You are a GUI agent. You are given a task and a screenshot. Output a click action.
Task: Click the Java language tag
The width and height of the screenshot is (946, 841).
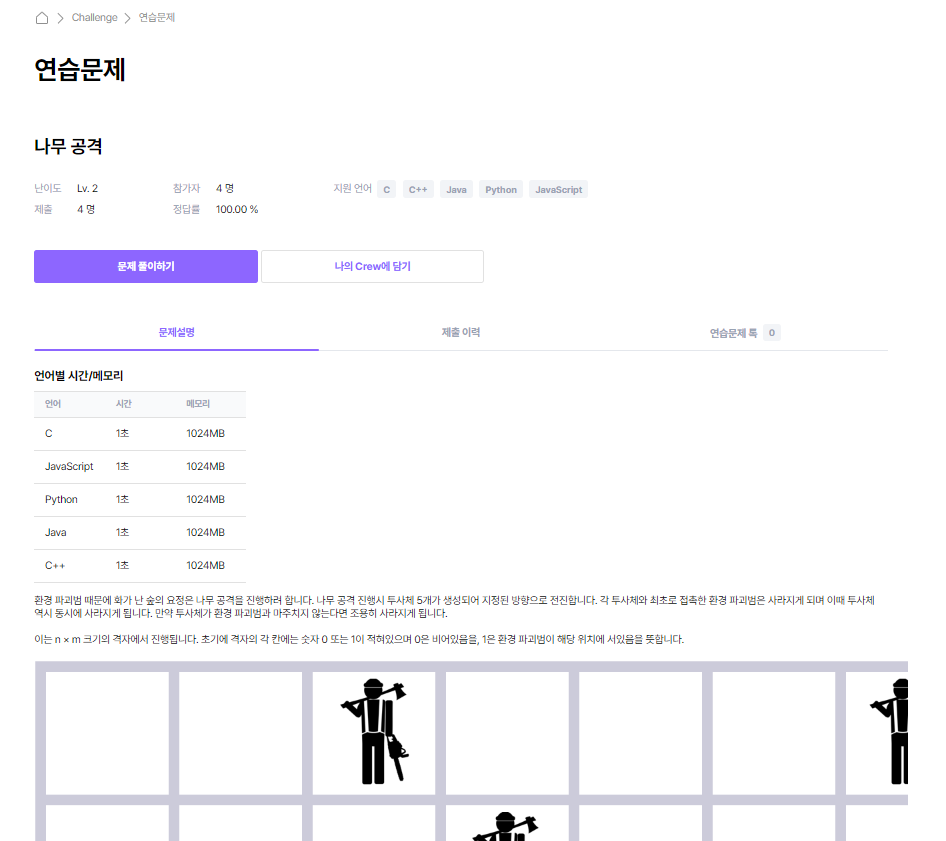coord(456,189)
